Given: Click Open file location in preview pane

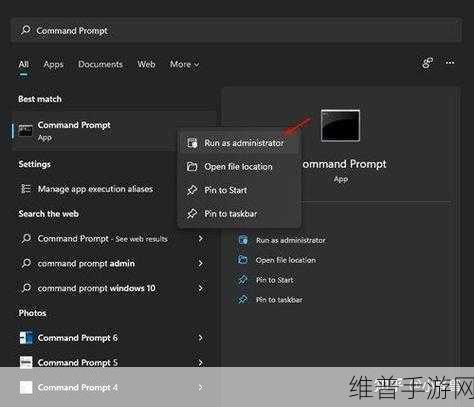Looking at the screenshot, I should tap(286, 260).
